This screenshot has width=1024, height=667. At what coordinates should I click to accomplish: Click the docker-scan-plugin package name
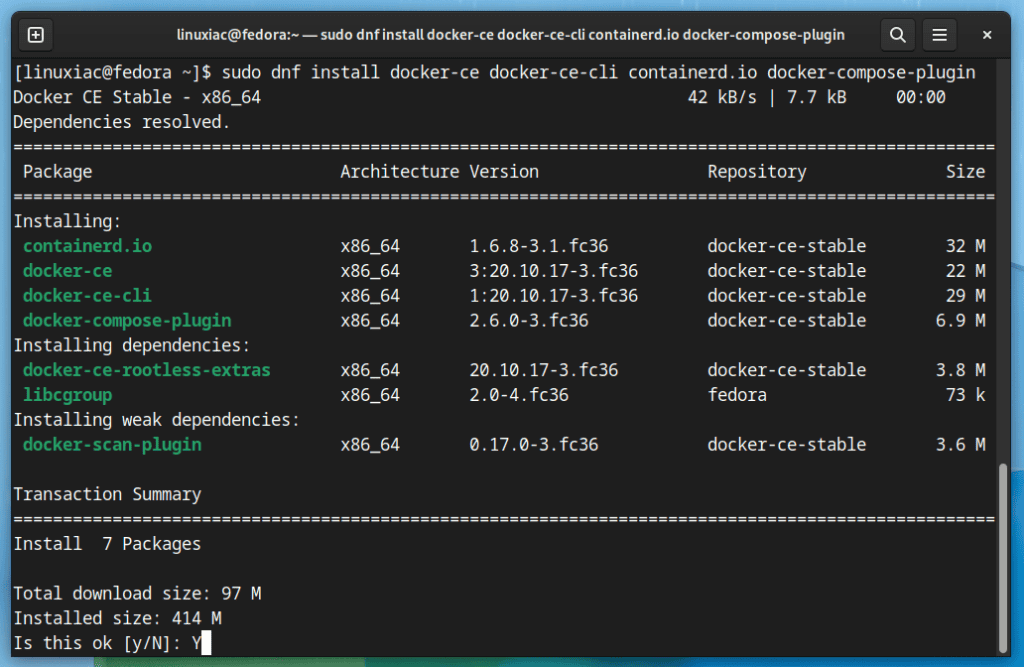[112, 445]
